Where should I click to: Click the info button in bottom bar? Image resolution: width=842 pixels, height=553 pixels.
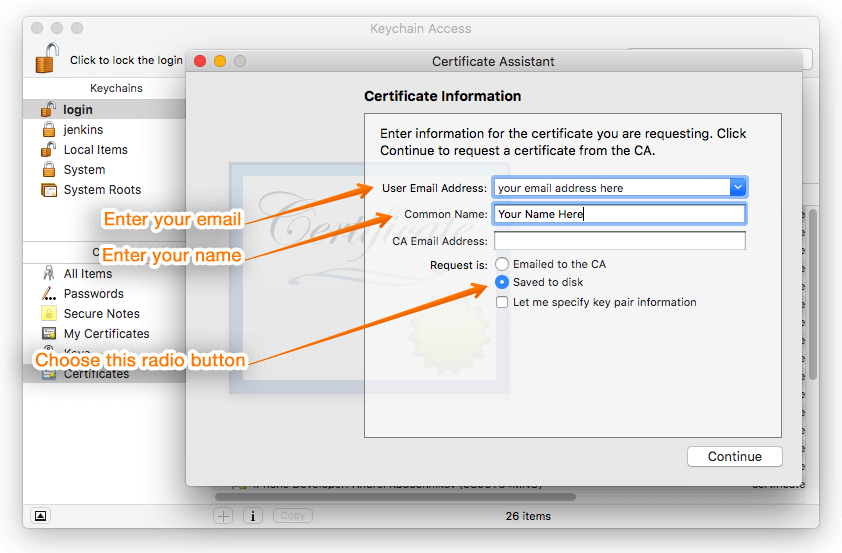[x=253, y=516]
